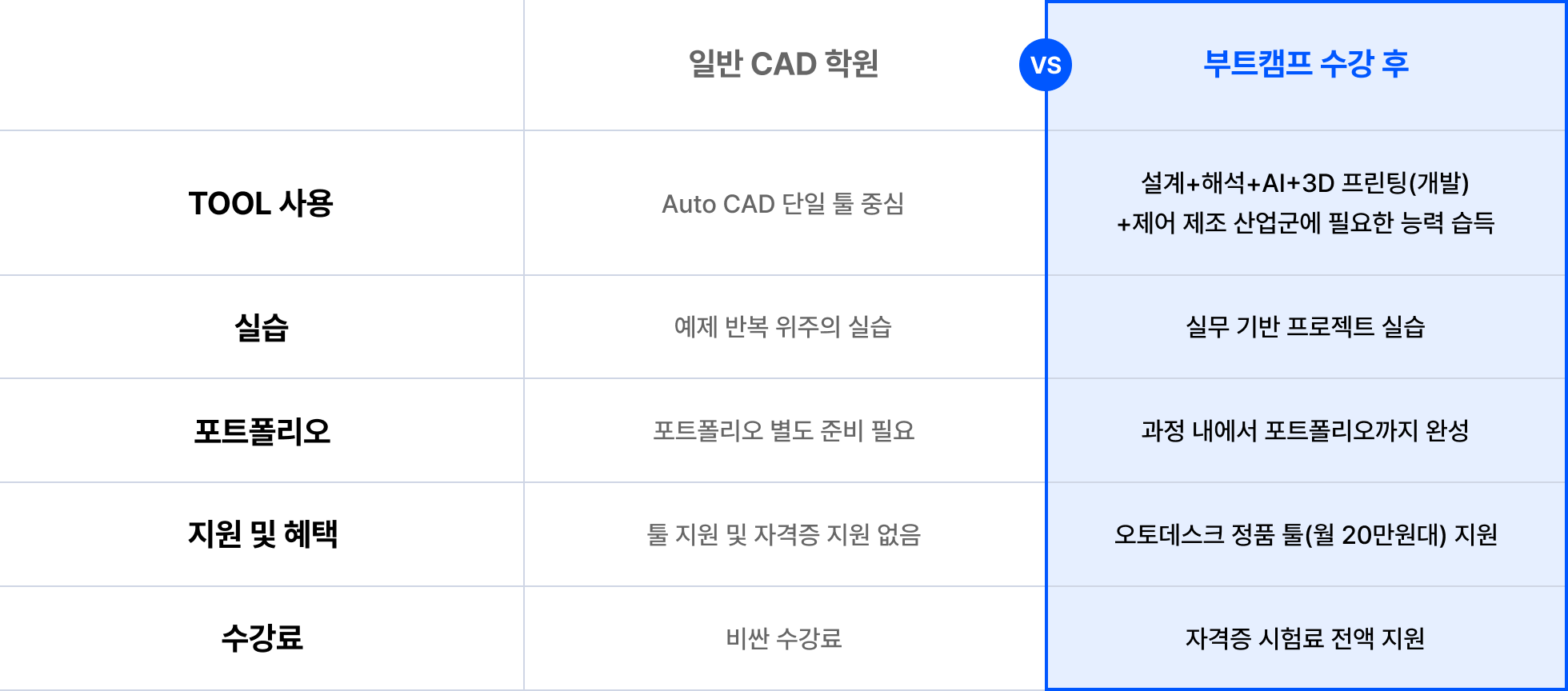The width and height of the screenshot is (1568, 691).
Task: Select '자격증 시험료 전액 지원' cell
Action: 1305,638
